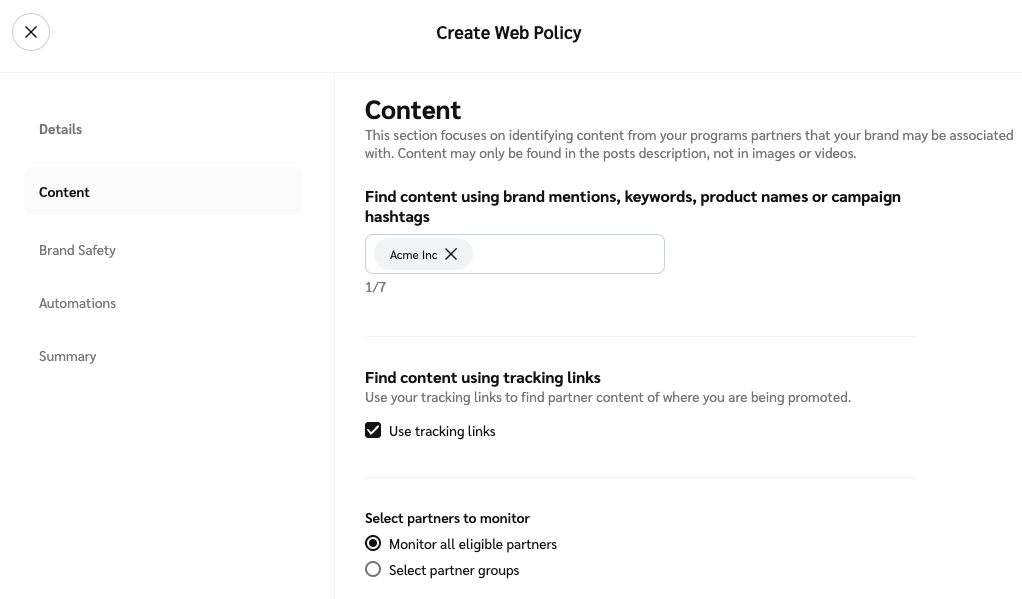Click the 'Select partners to monitor' heading
Viewport: 1022px width, 599px height.
(x=447, y=518)
